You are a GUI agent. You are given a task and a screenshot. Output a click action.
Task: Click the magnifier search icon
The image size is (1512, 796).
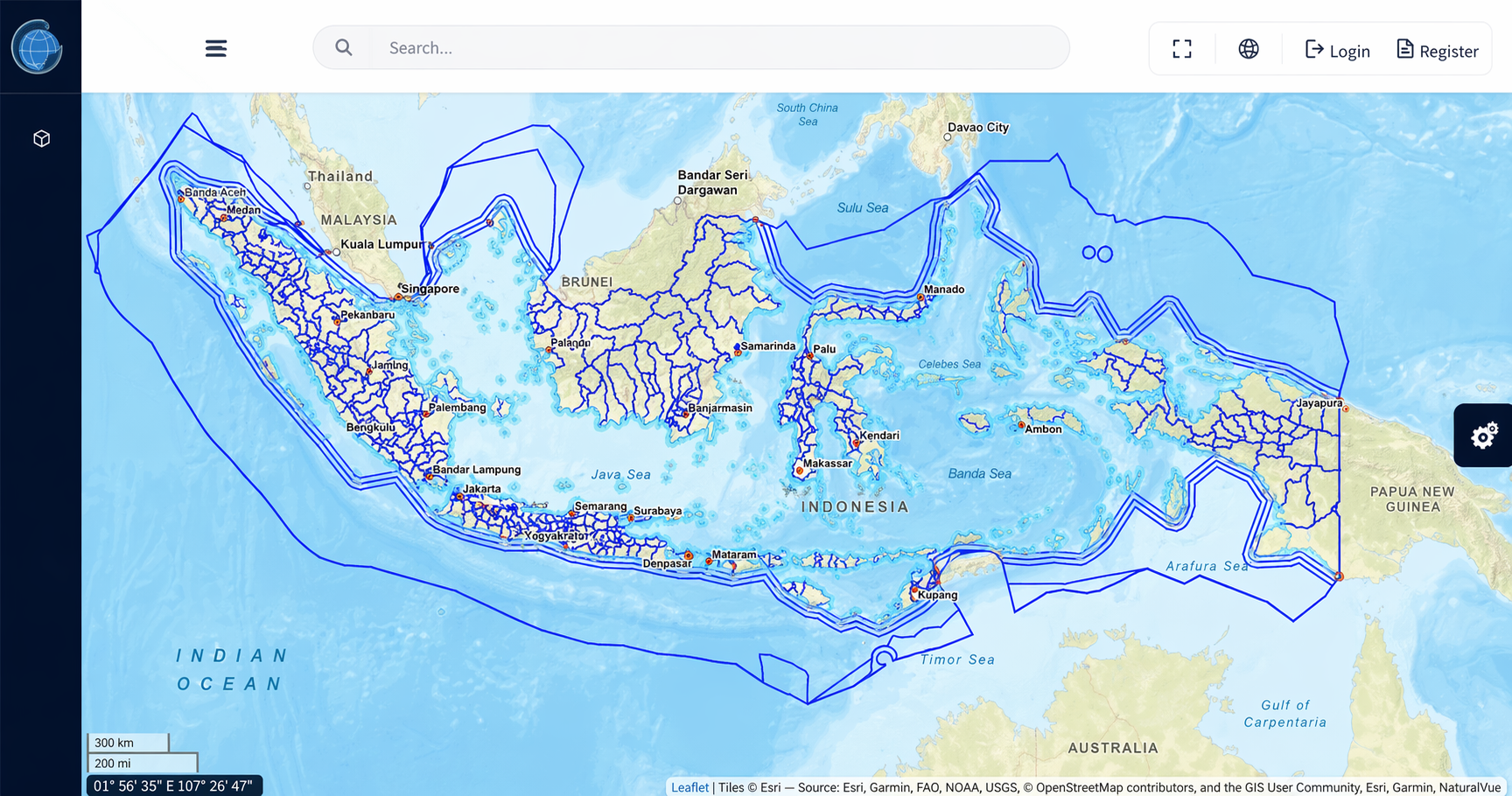(x=344, y=48)
